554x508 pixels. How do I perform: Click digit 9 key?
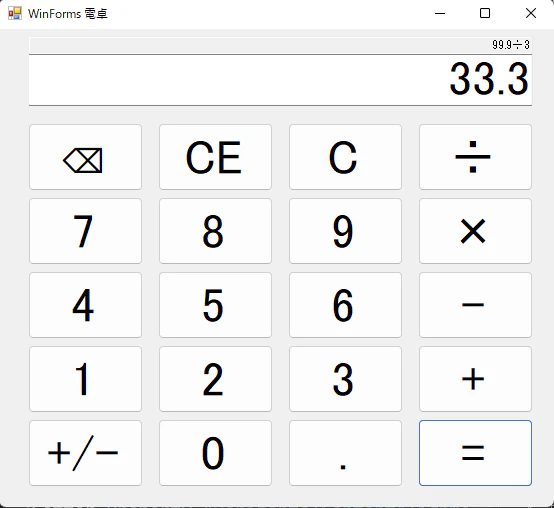click(x=345, y=231)
